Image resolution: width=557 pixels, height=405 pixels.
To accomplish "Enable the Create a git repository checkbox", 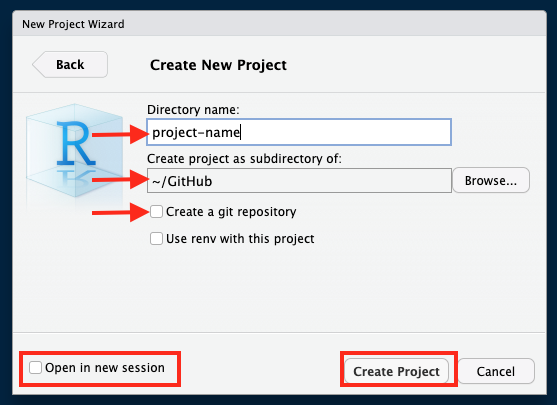I will [156, 212].
